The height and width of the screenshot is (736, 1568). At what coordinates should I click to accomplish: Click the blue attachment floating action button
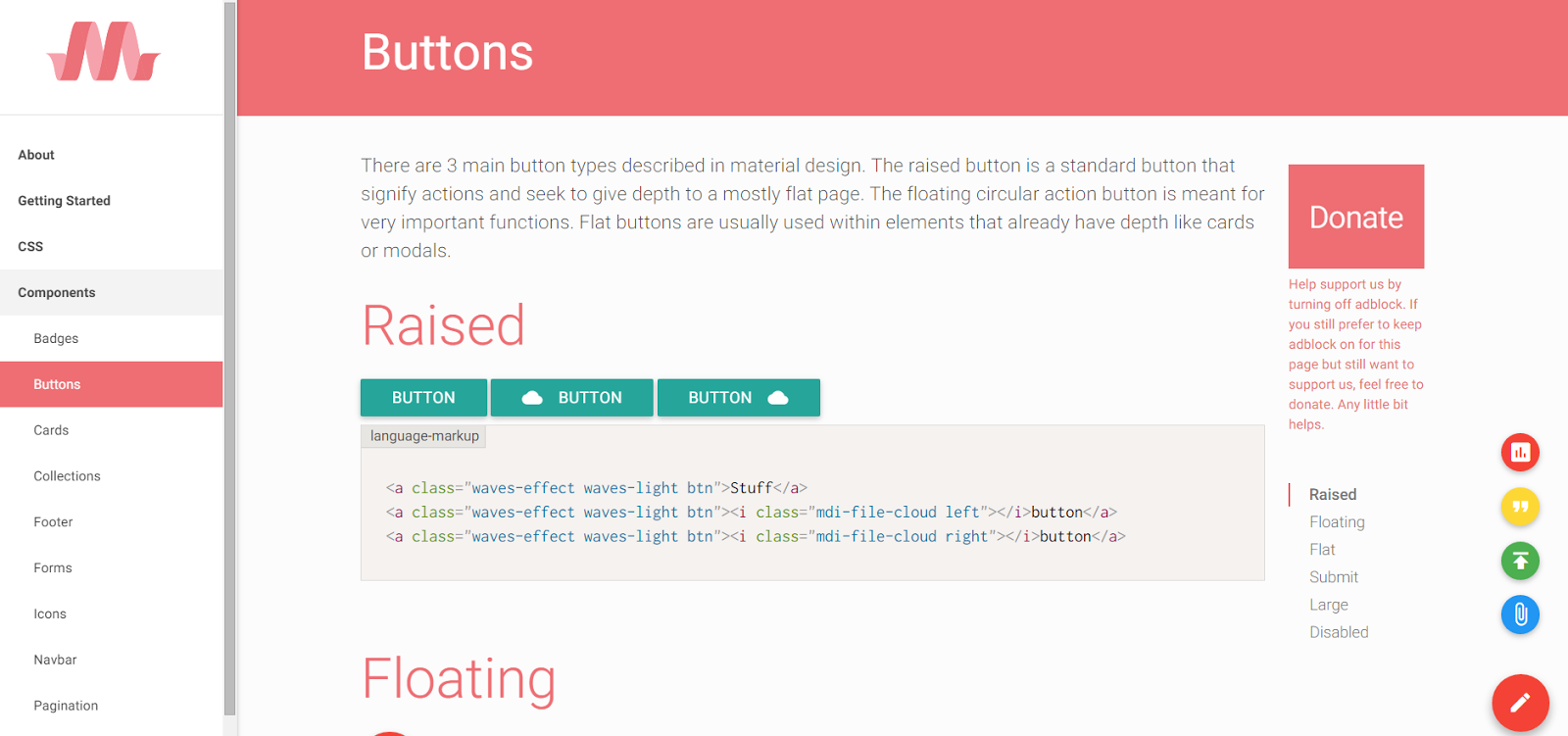point(1520,614)
